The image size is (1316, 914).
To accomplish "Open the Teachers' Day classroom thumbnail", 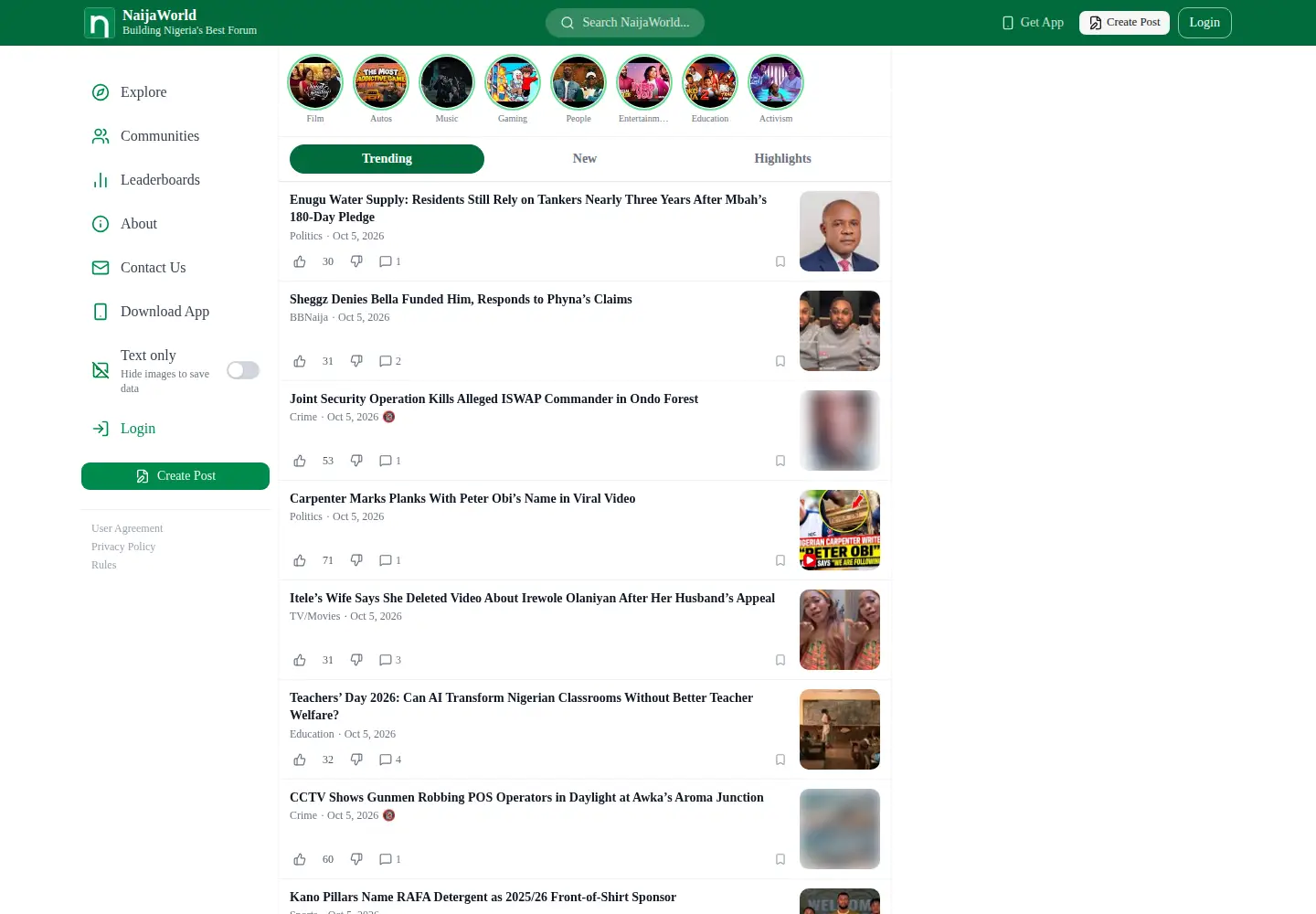I will point(840,729).
